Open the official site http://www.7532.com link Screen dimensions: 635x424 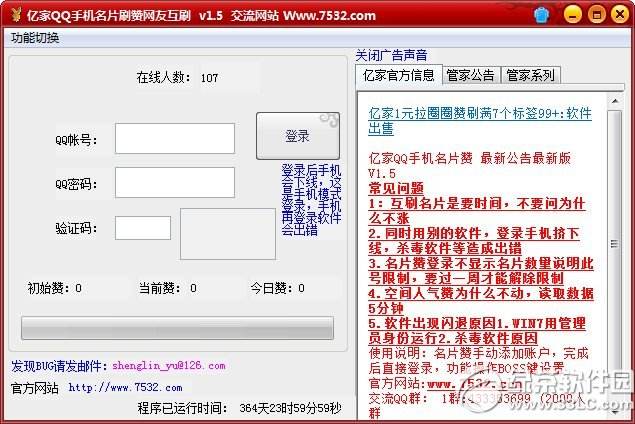click(125, 387)
